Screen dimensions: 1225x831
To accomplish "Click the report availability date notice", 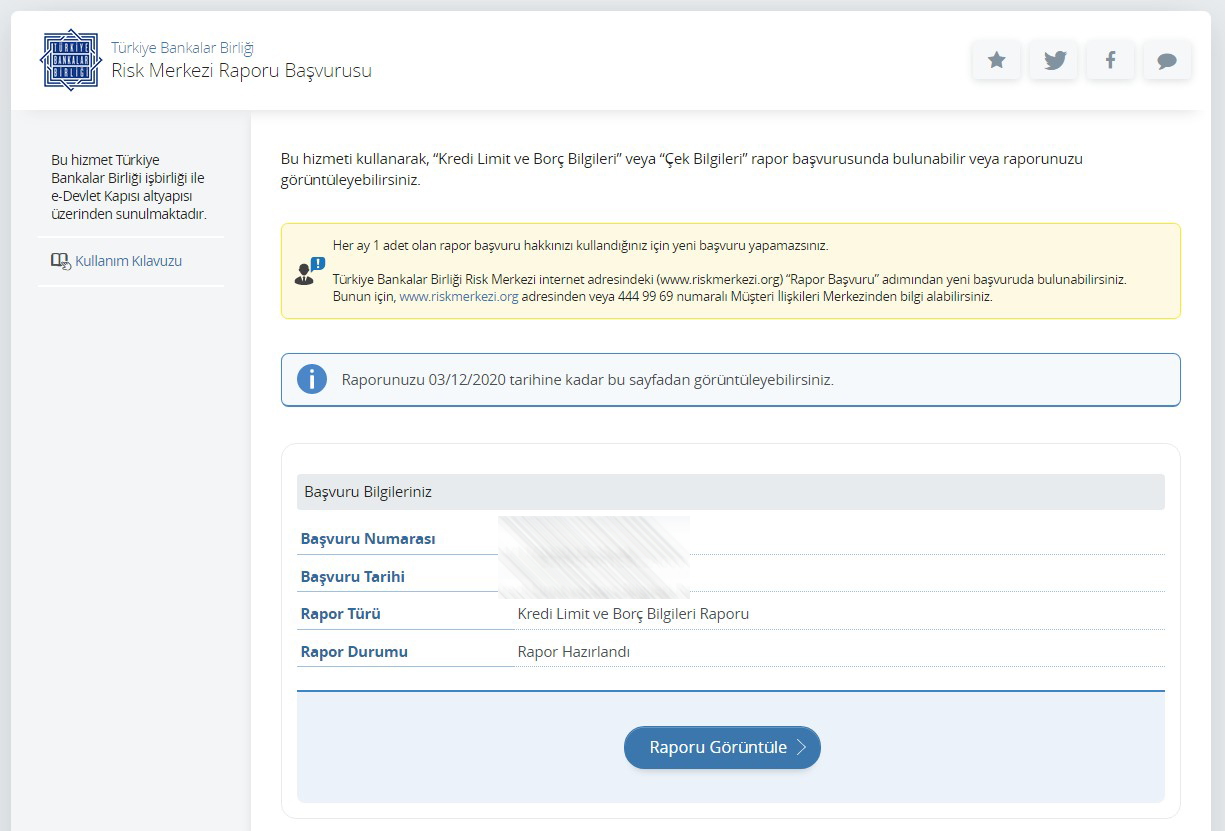I will tap(587, 380).
